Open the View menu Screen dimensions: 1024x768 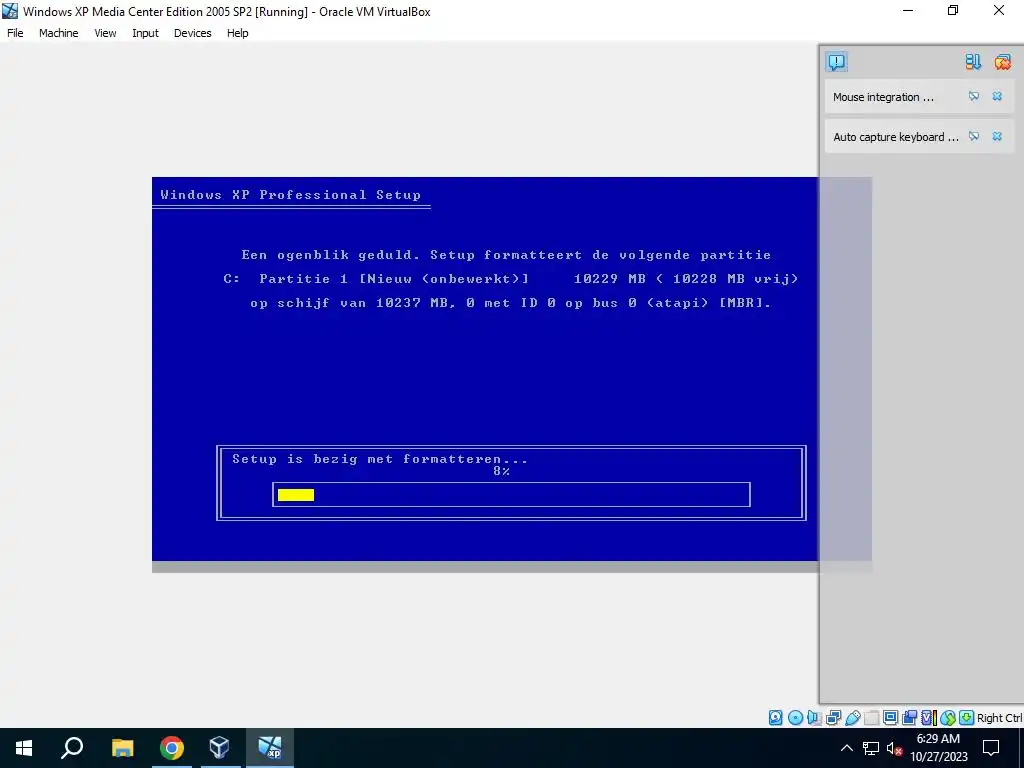pos(105,33)
